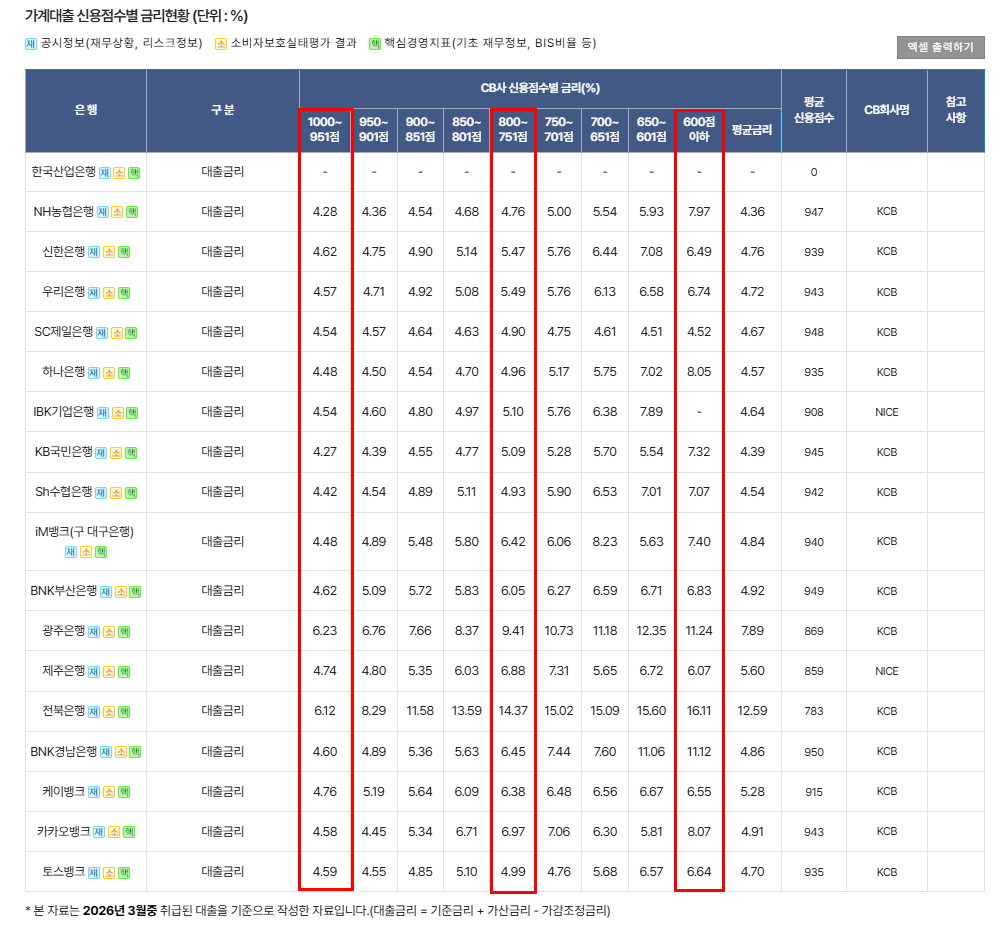Click the 대출금리 cell in 케이뱅크 row

coord(223,792)
